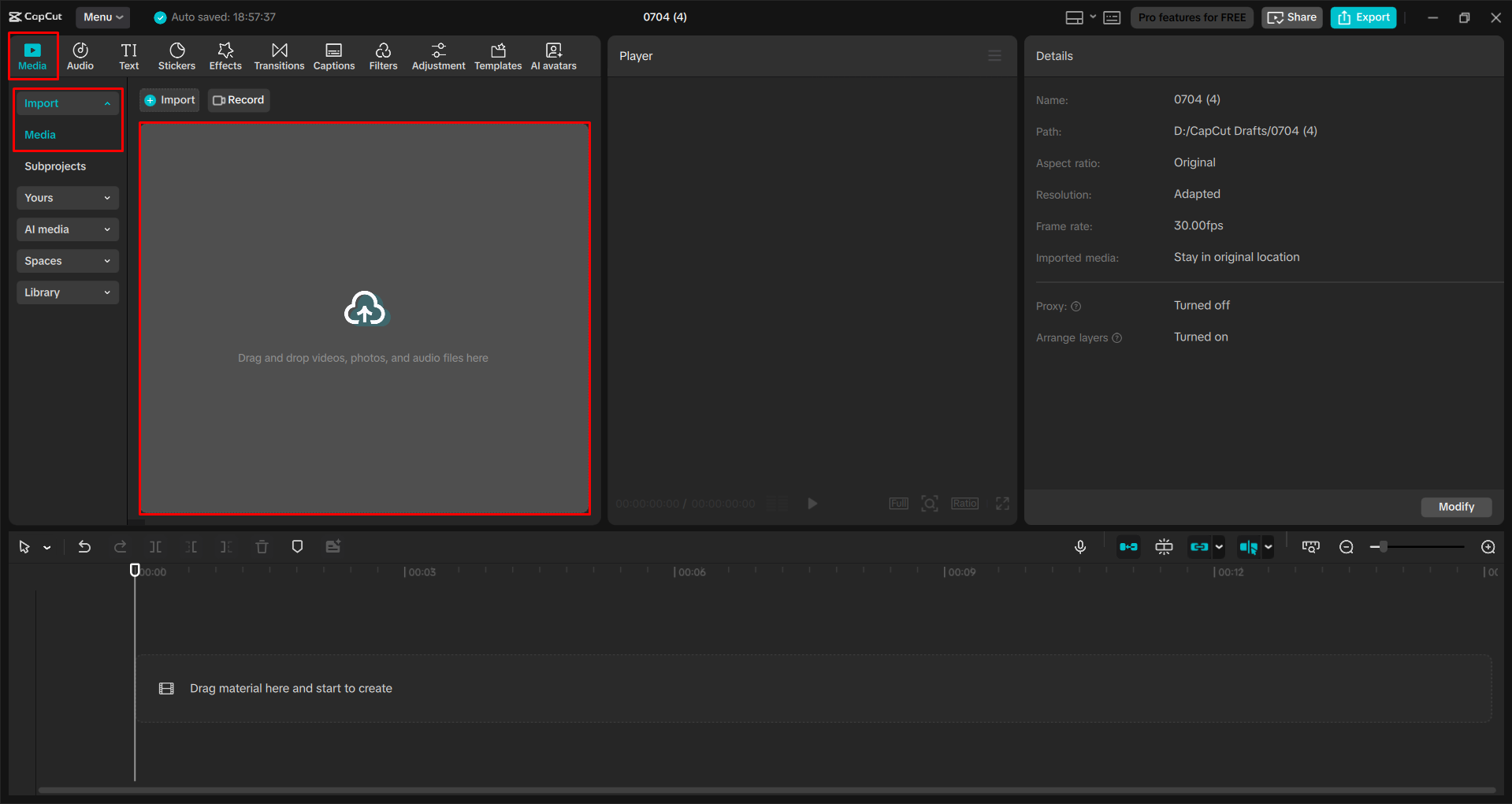Open the Menu dropdown at top left

(x=102, y=17)
